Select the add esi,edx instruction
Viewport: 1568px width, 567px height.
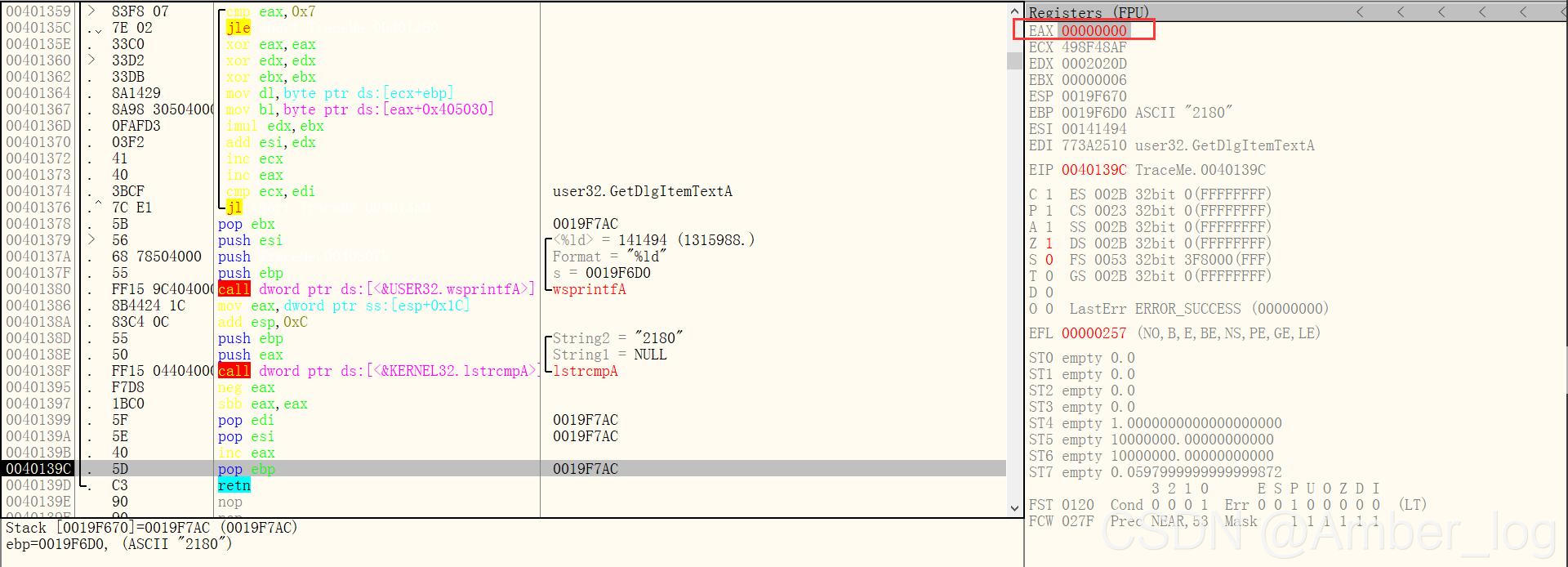point(271,142)
